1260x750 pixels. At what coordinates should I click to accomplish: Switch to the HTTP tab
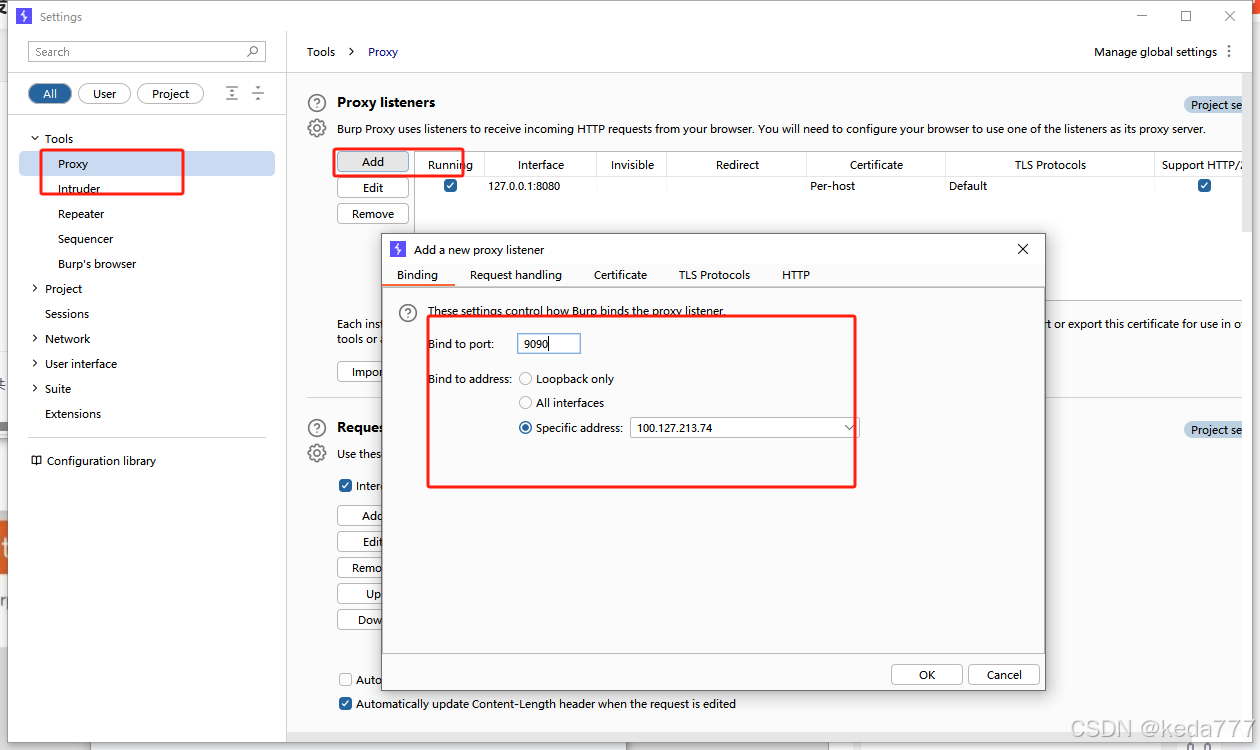[796, 275]
